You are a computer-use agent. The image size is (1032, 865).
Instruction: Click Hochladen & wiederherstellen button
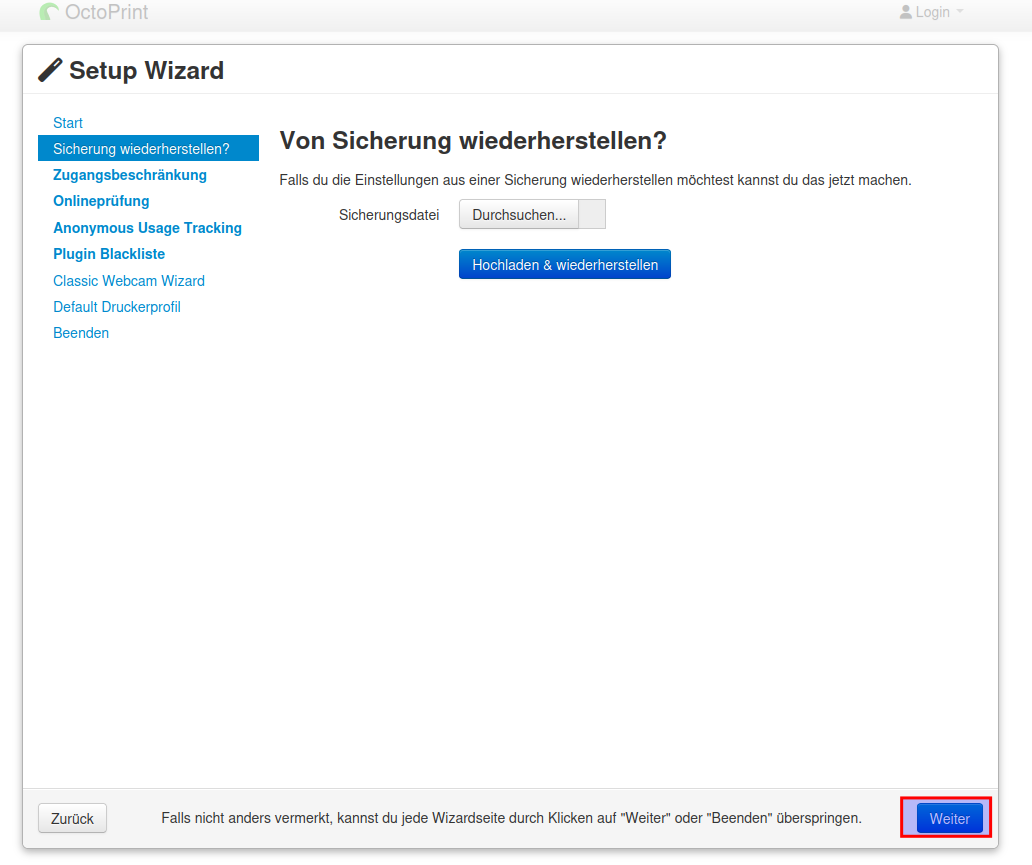click(x=565, y=265)
